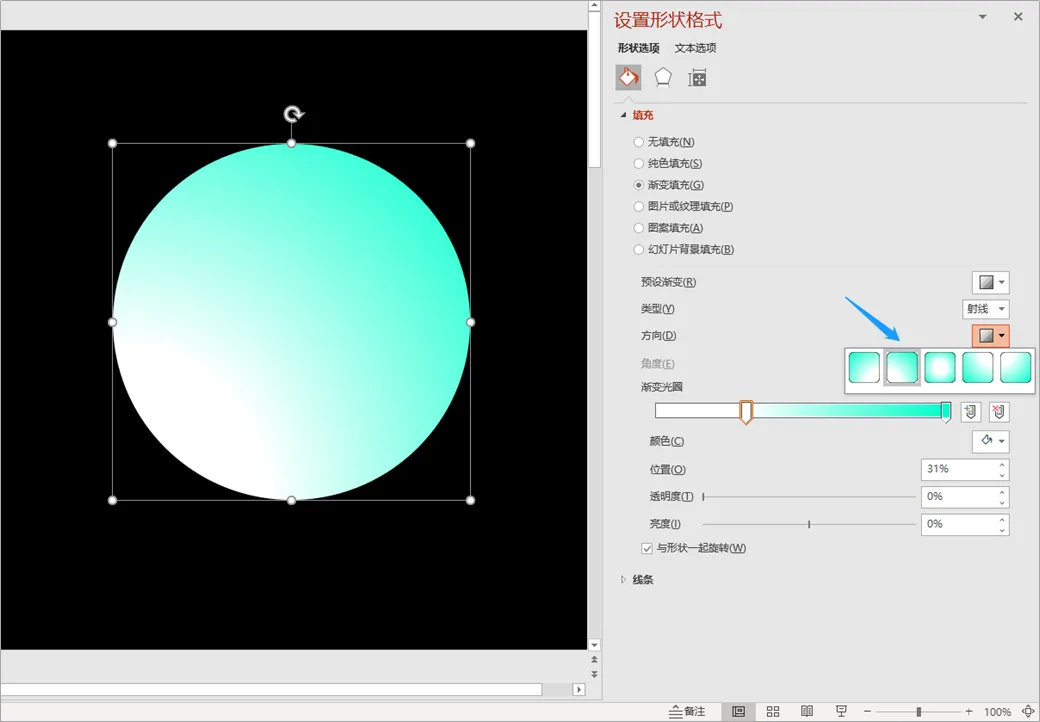Viewport: 1040px width, 722px height.
Task: Decrease Brightness with down spinner
Action: tap(1002, 530)
